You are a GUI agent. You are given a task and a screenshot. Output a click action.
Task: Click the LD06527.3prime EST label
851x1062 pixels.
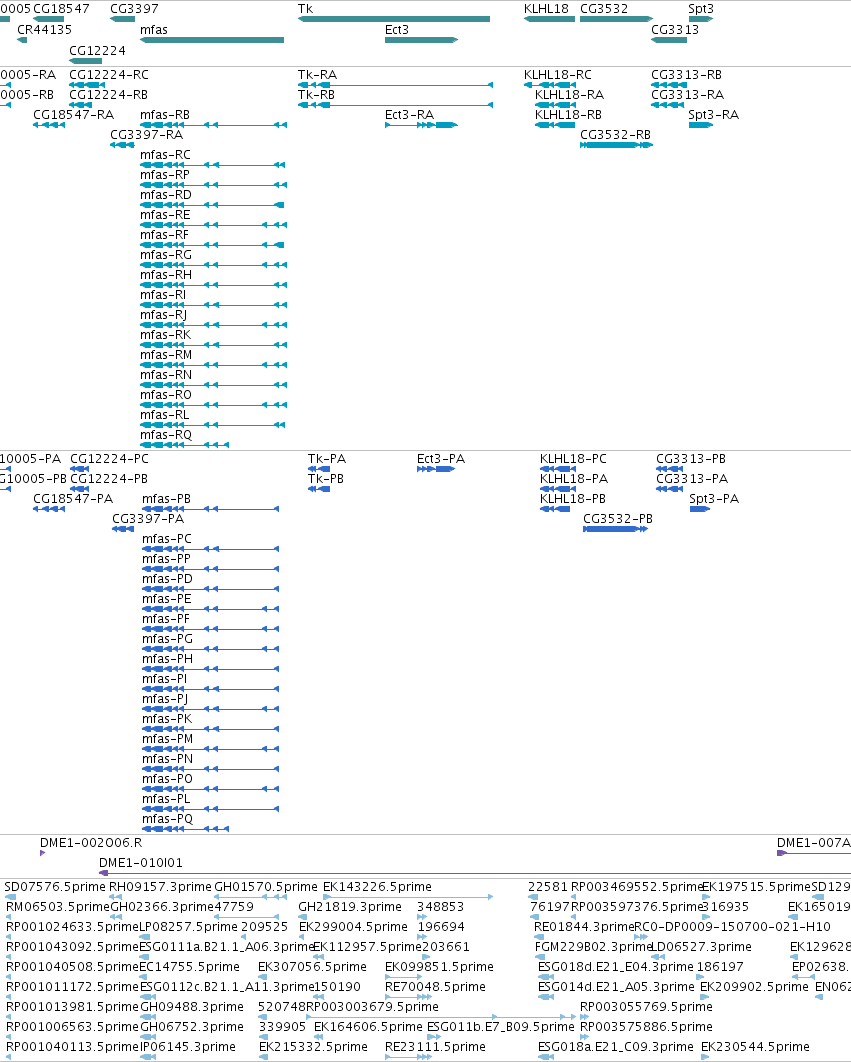coord(701,947)
